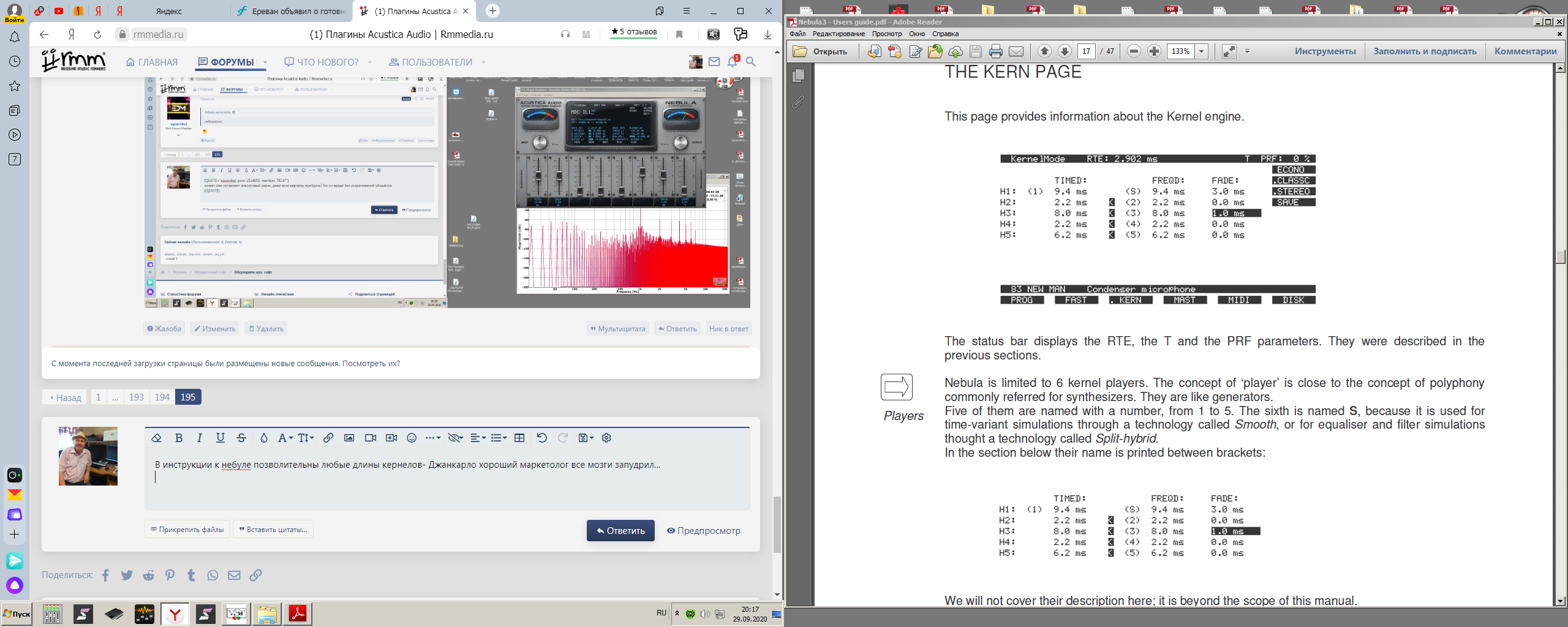Image resolution: width=1568 pixels, height=627 pixels.
Task: Share the thread on Facebook
Action: [x=106, y=576]
